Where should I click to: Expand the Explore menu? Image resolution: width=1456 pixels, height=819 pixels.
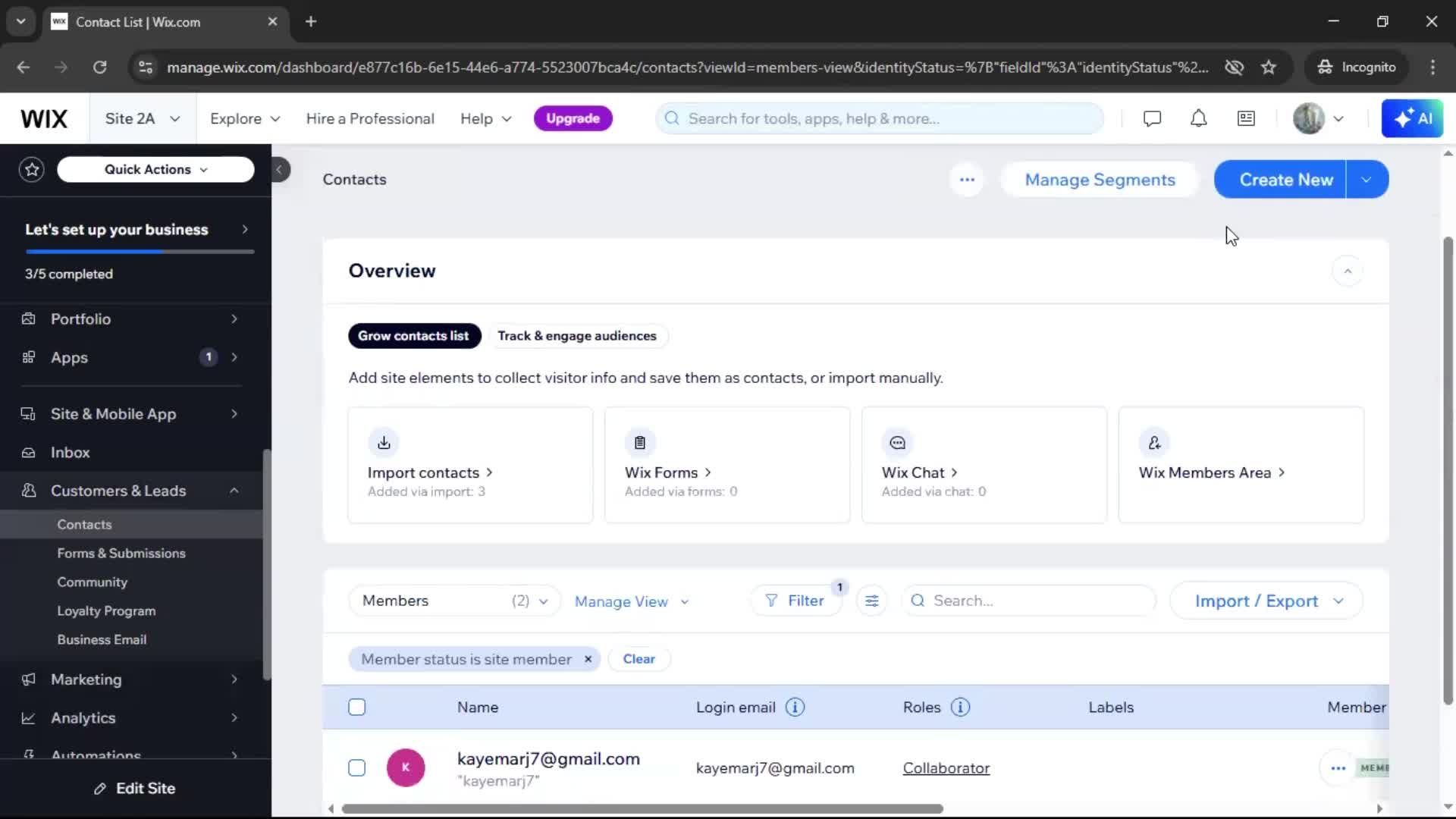(245, 118)
